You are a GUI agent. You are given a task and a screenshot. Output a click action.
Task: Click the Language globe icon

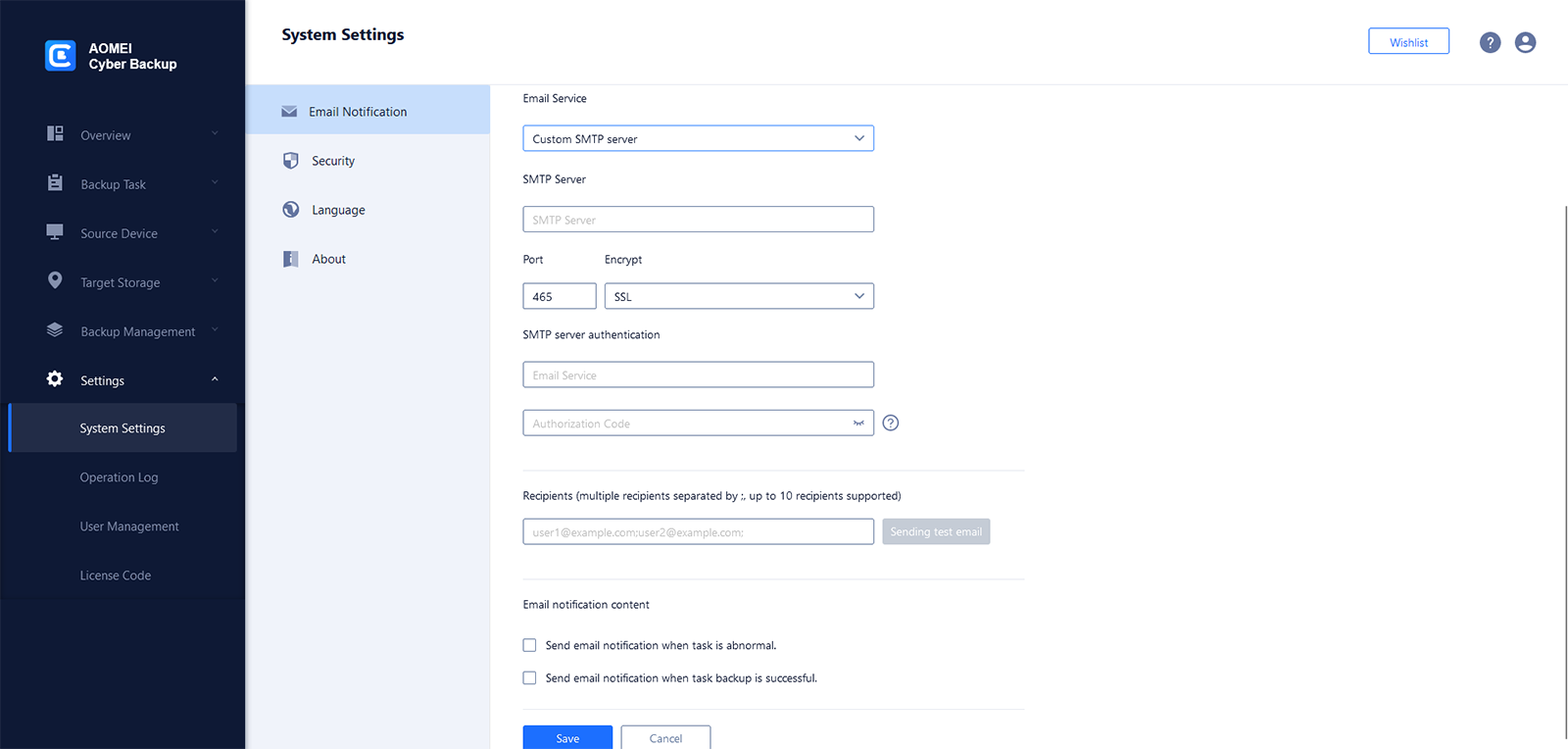[x=291, y=210]
